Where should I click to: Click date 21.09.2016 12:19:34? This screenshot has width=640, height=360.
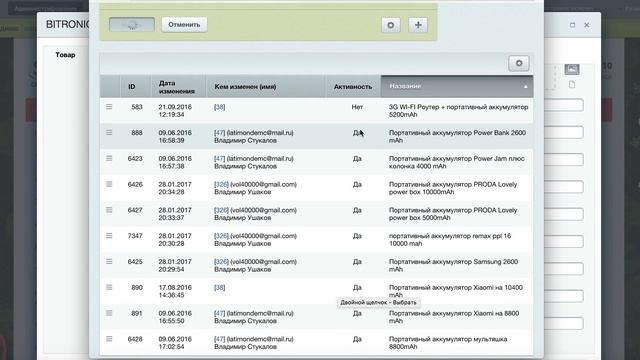(x=175, y=111)
